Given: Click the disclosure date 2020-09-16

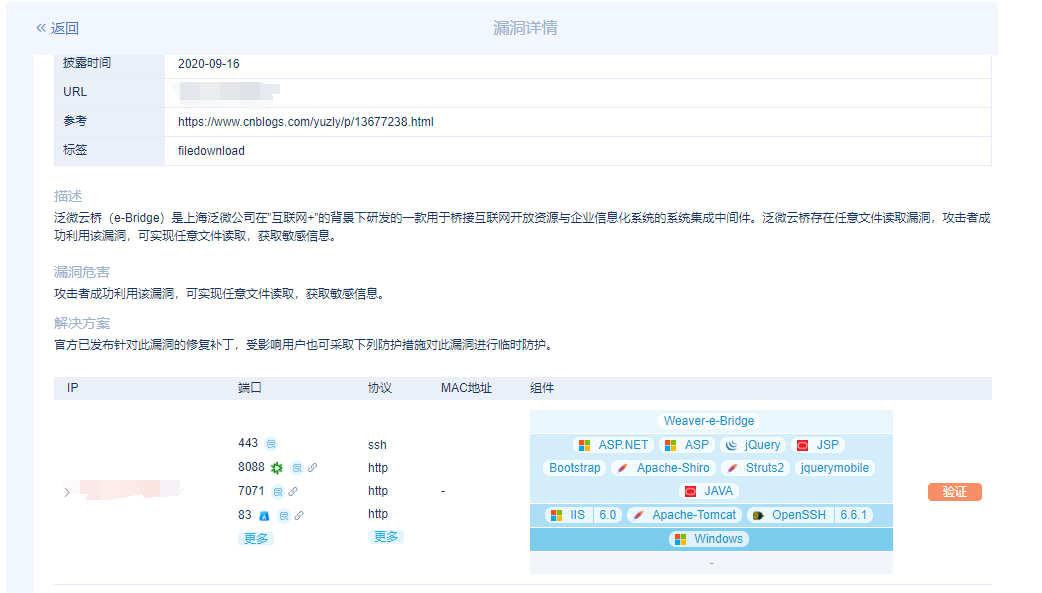Looking at the screenshot, I should click(x=209, y=64).
